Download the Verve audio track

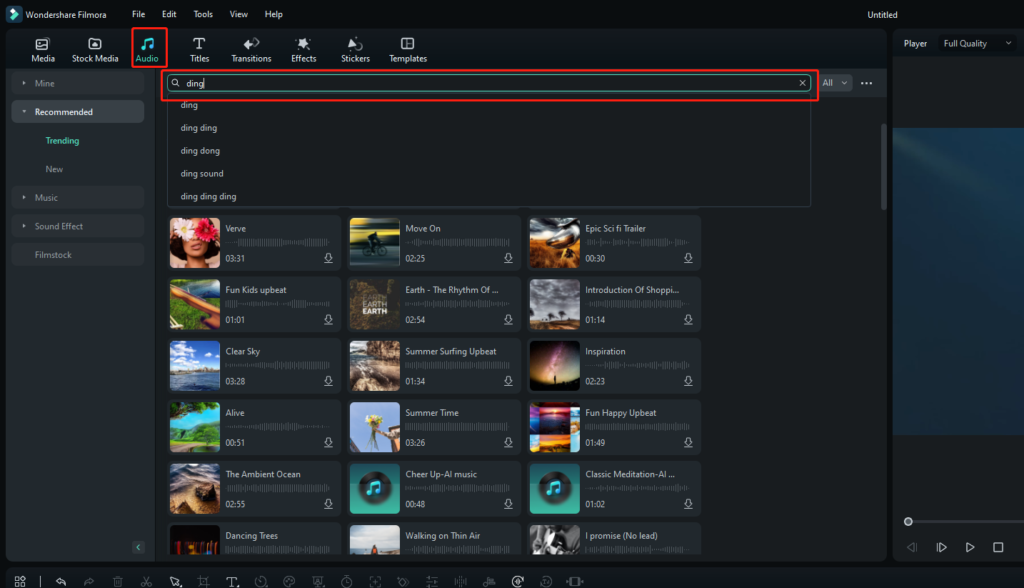pos(328,258)
